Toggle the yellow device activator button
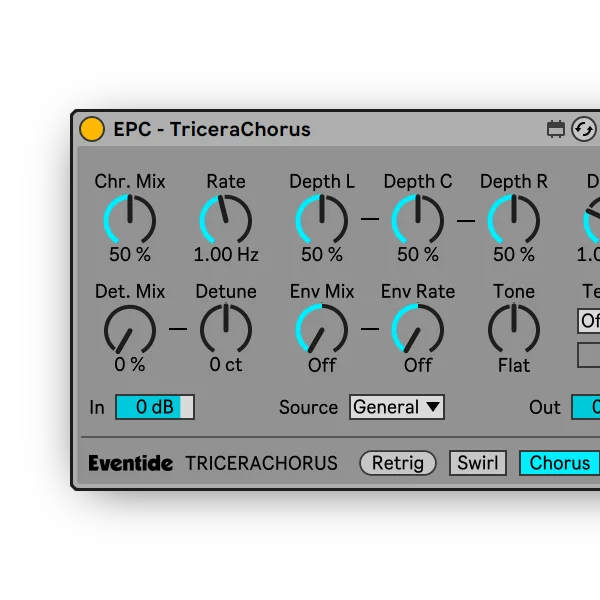Screen dimensions: 600x600 point(92,129)
